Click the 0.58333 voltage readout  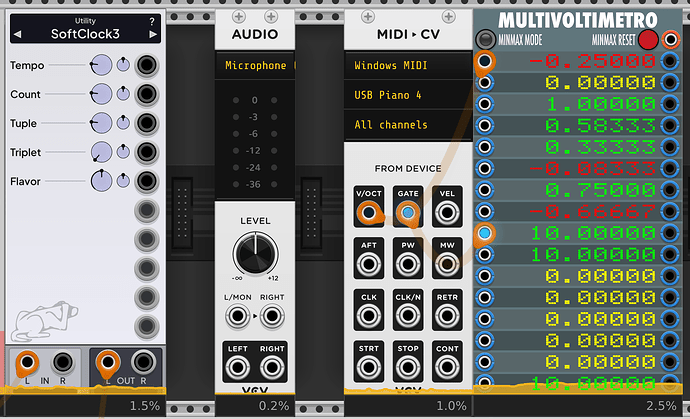point(601,125)
